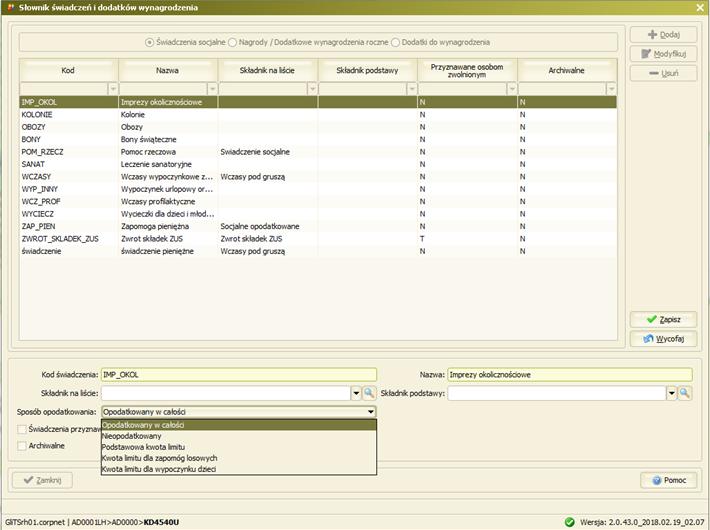
Task: Select the WCZ_PROF row
Action: (x=318, y=202)
